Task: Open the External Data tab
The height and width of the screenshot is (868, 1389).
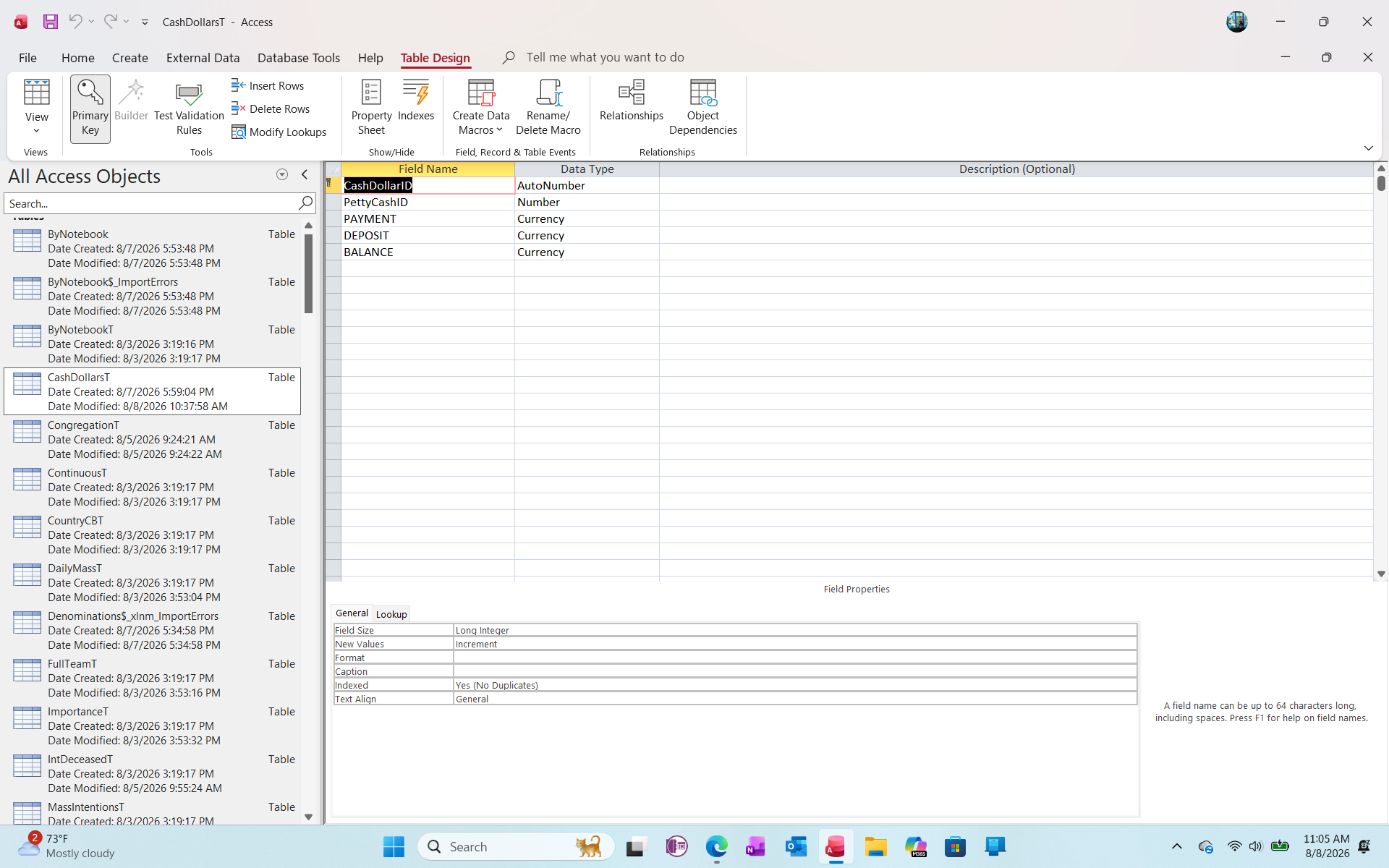Action: (x=203, y=58)
